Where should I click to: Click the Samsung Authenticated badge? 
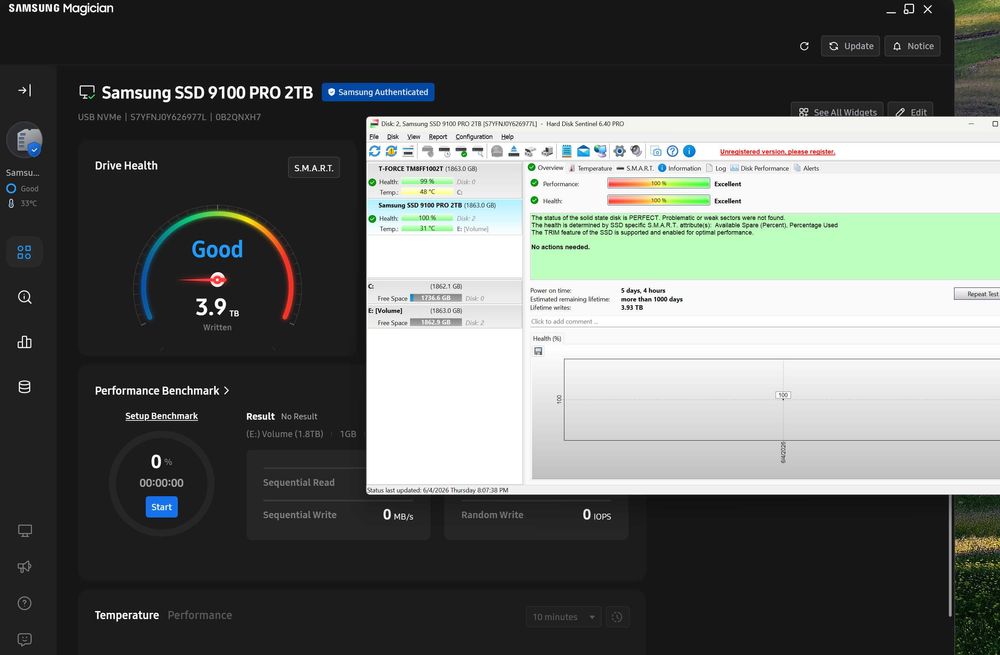point(378,92)
